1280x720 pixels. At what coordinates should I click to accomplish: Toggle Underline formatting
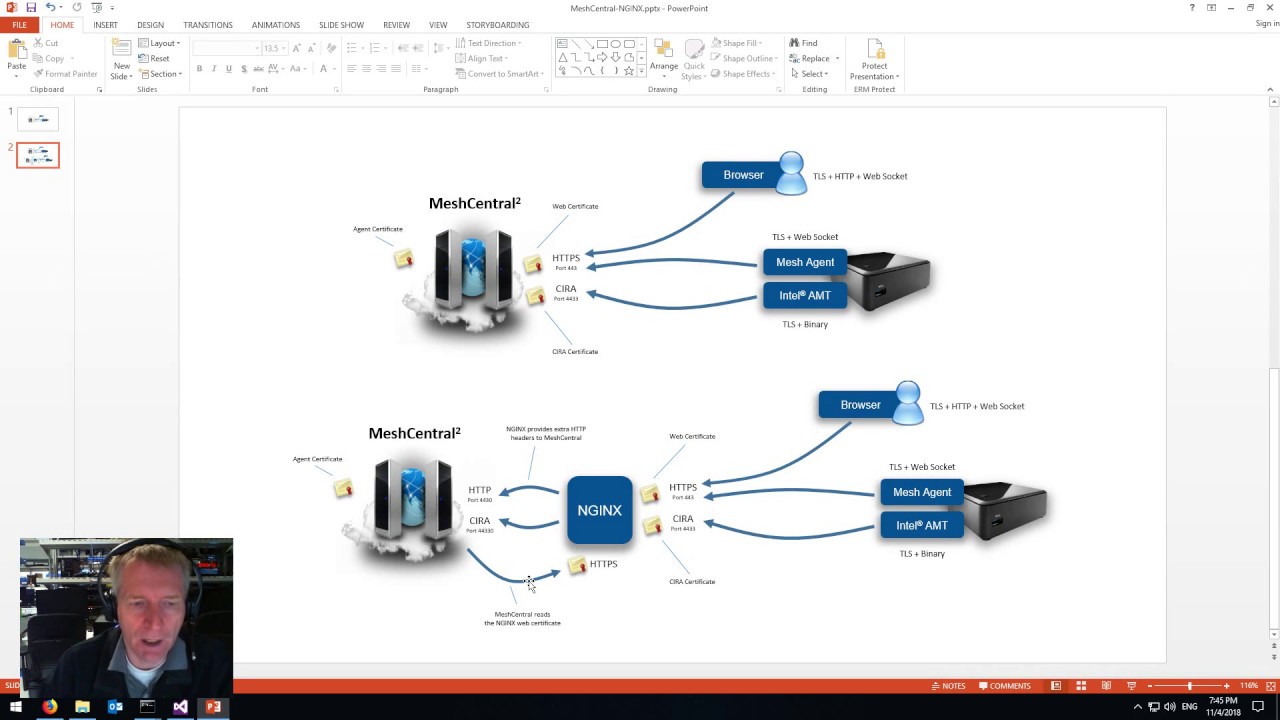(229, 68)
